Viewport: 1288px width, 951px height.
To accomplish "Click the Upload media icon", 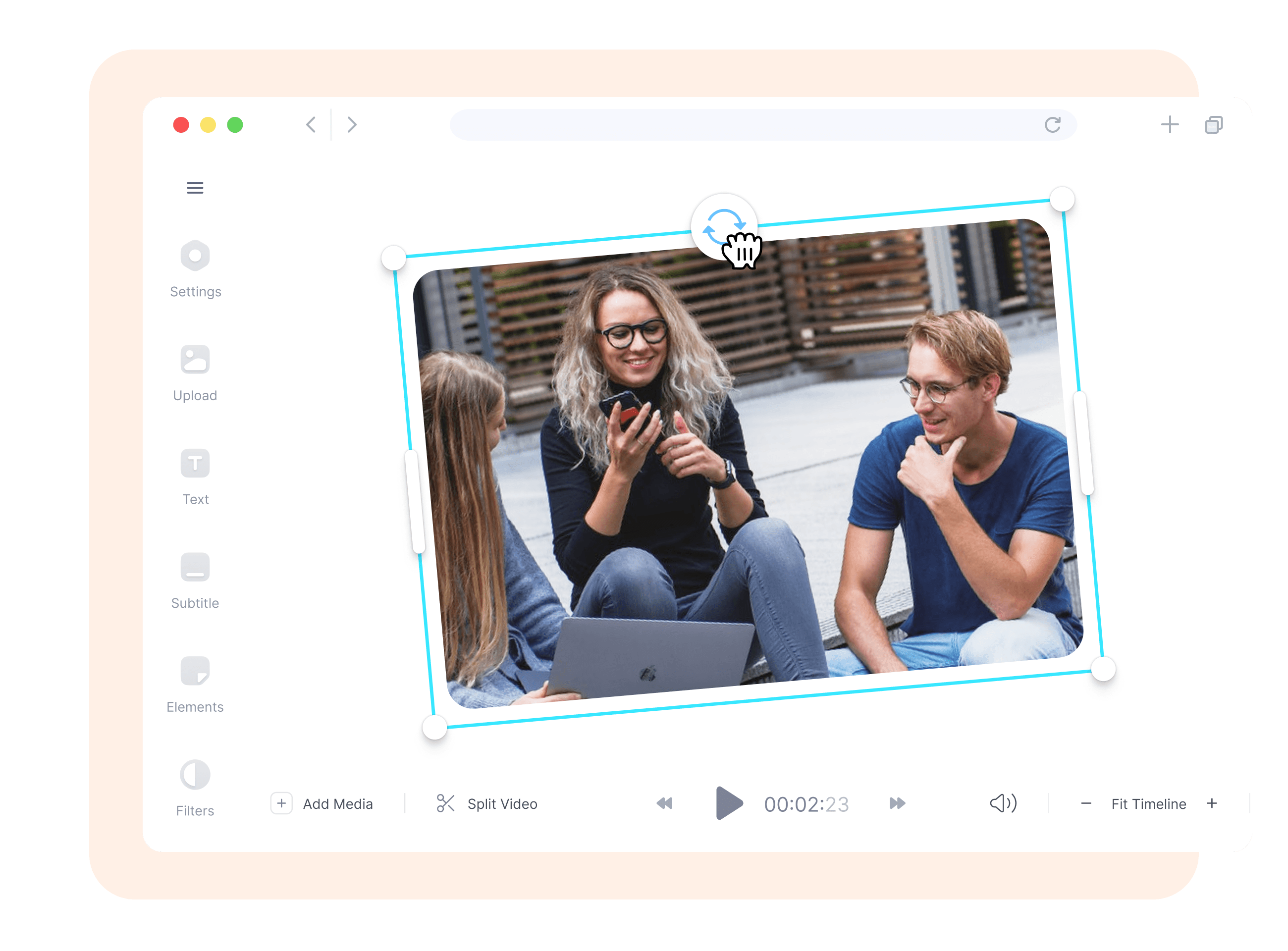I will 197,365.
